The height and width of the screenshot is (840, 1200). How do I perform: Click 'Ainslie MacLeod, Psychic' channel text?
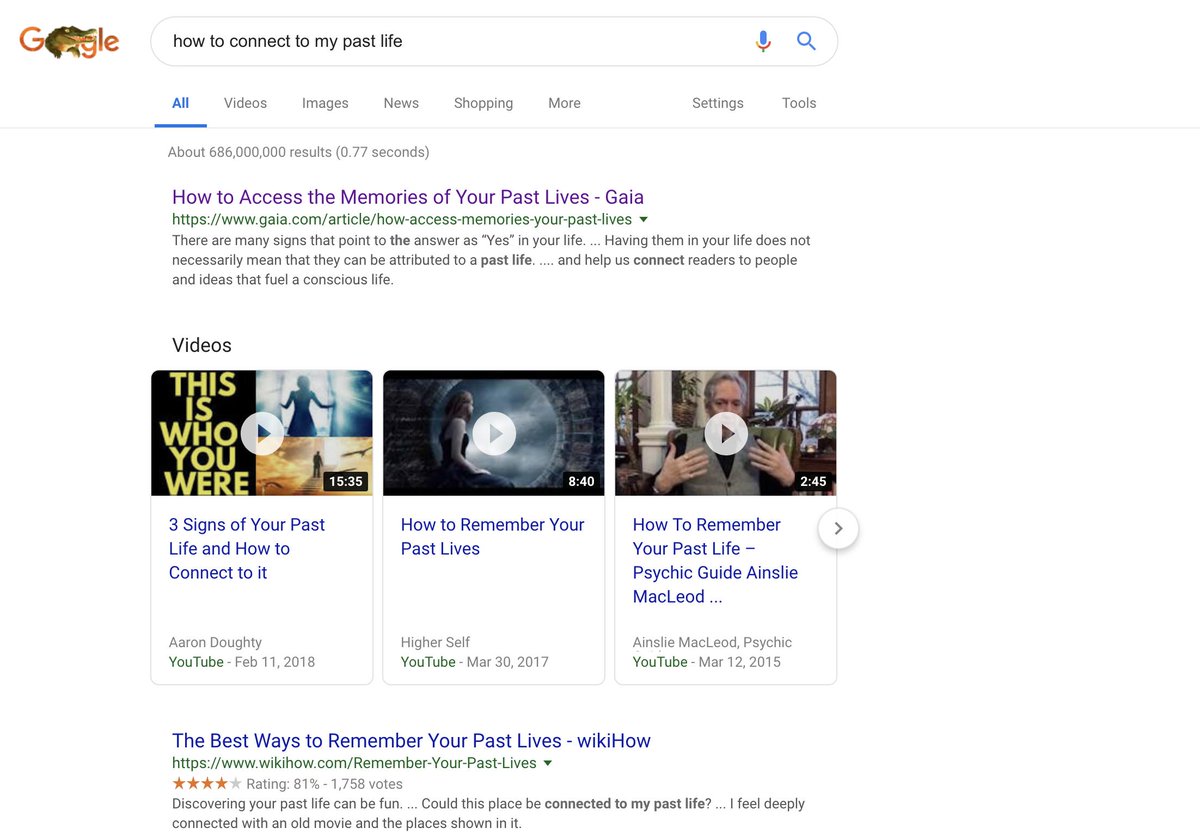point(712,642)
